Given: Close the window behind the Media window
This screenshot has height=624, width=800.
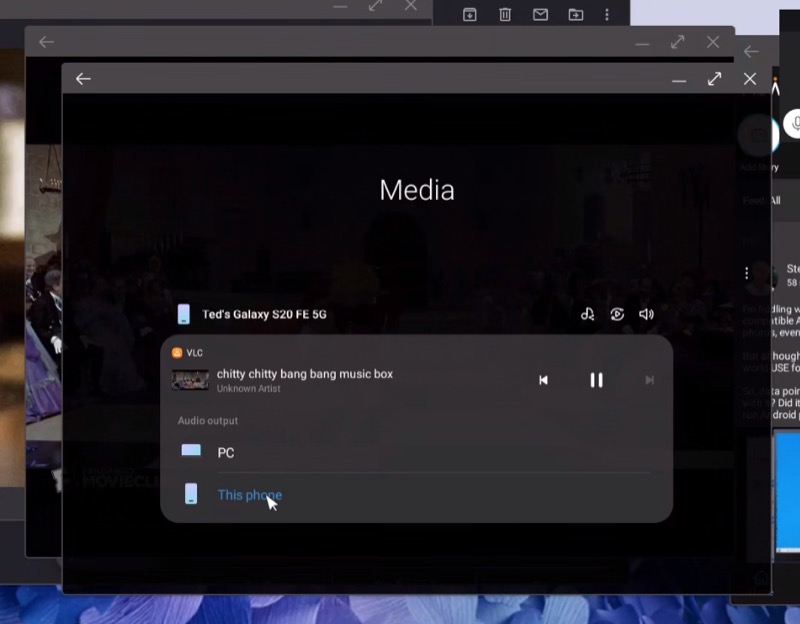Looking at the screenshot, I should tap(713, 42).
